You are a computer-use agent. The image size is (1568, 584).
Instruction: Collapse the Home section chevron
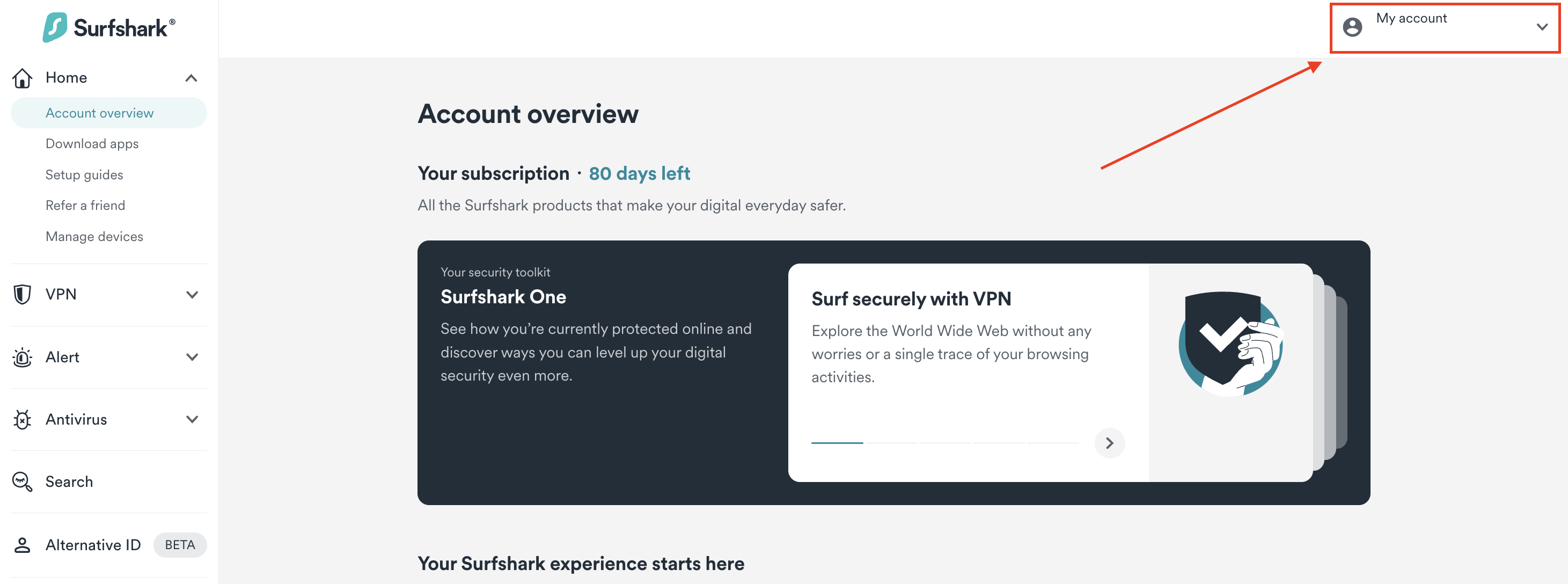[191, 78]
